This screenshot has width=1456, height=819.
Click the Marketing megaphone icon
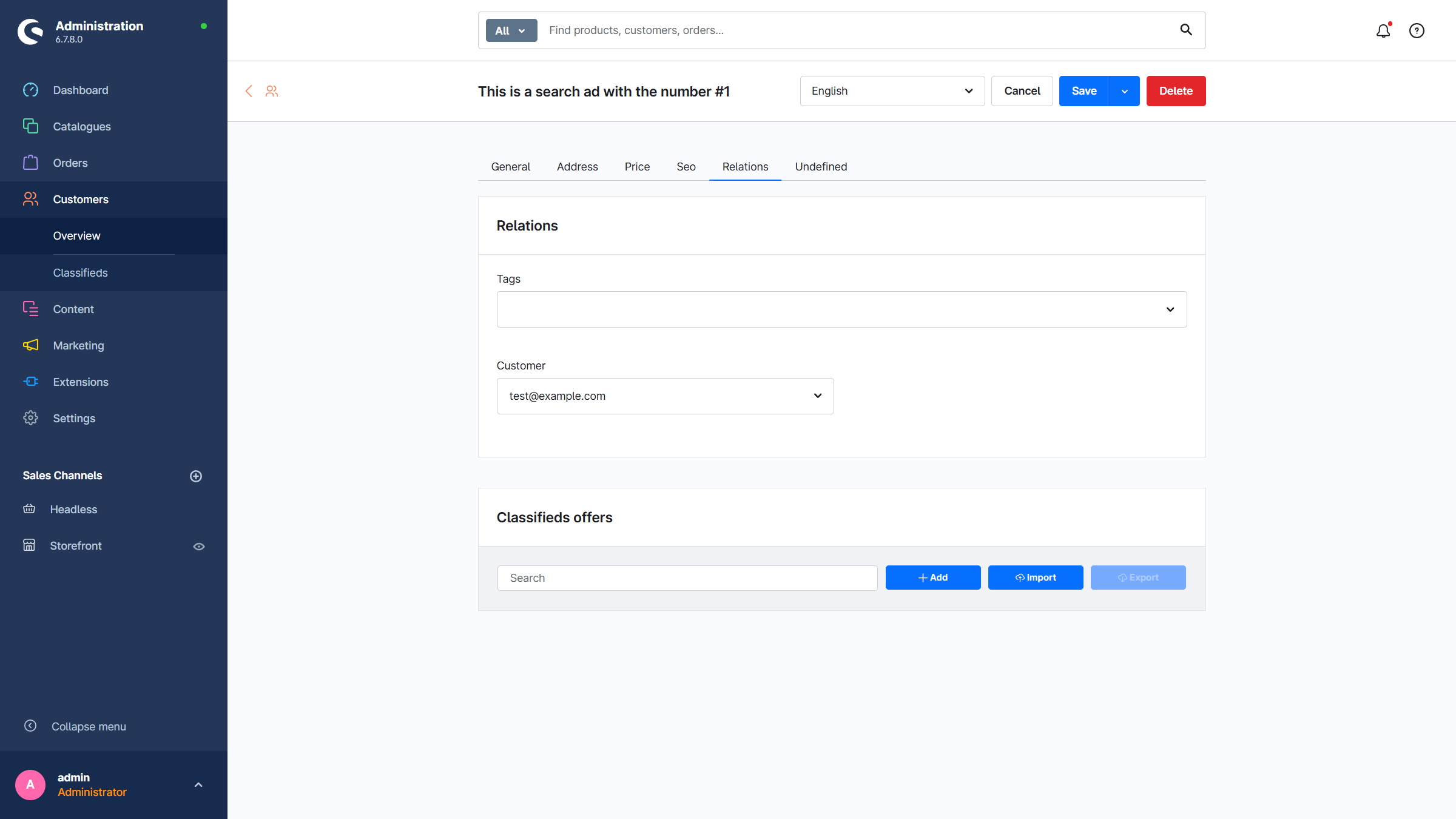[30, 345]
